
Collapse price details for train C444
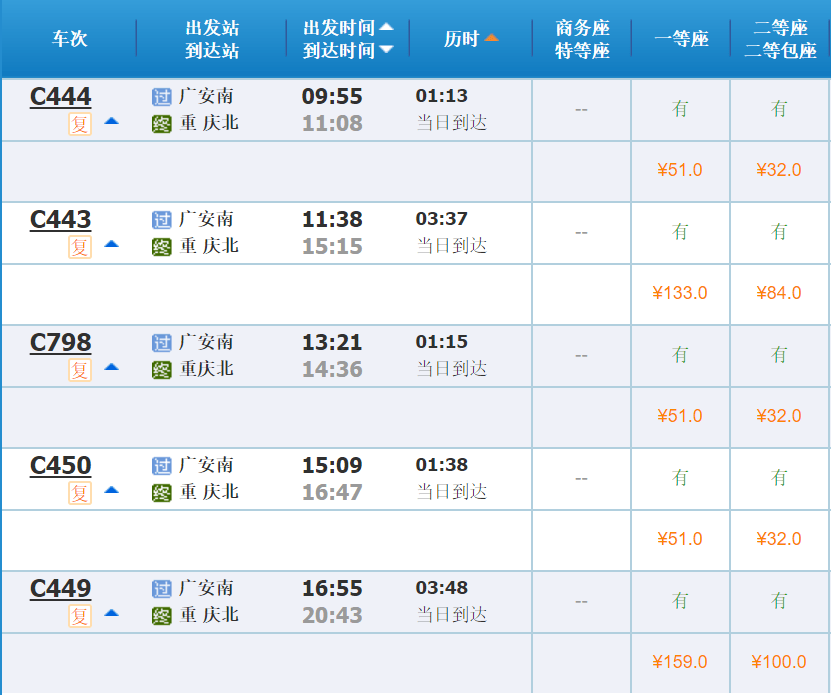(111, 121)
